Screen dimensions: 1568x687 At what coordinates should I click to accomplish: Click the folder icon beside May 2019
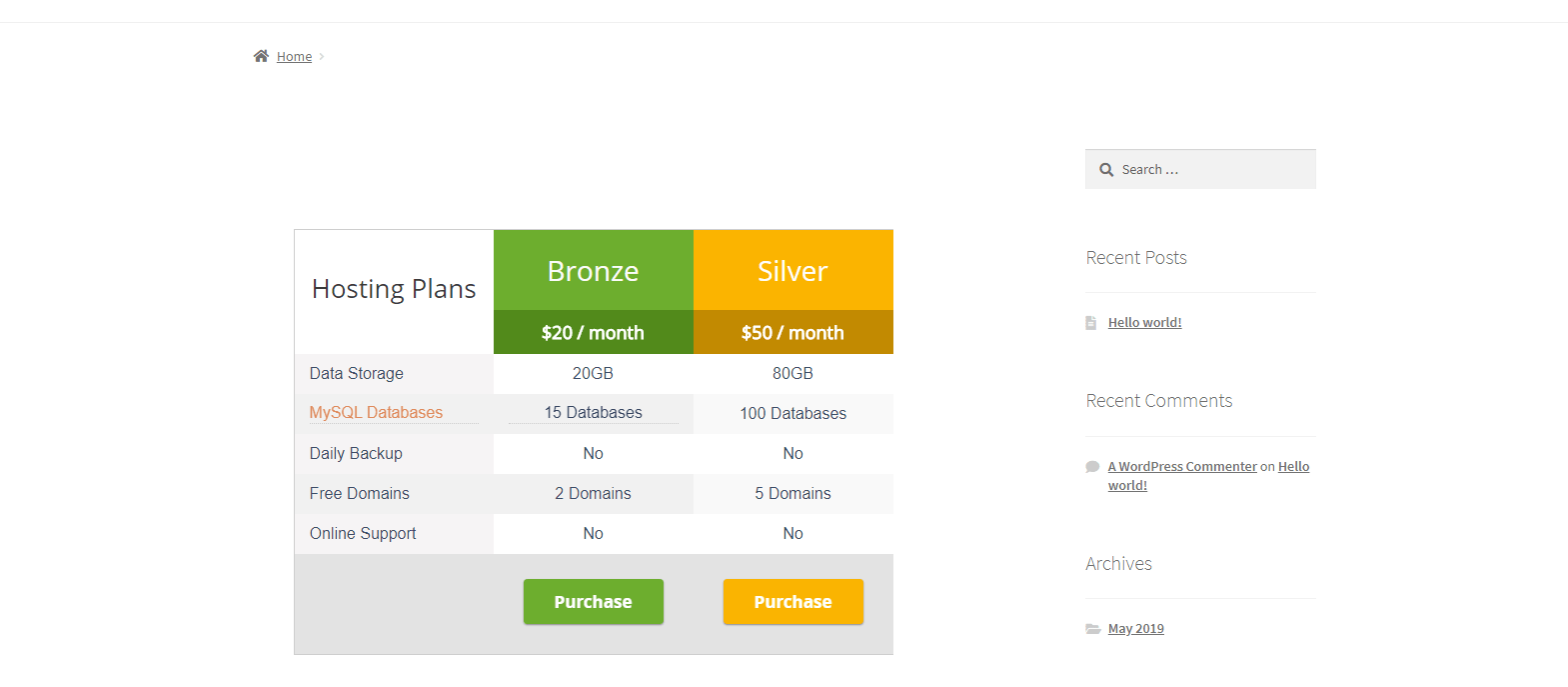[x=1093, y=629]
